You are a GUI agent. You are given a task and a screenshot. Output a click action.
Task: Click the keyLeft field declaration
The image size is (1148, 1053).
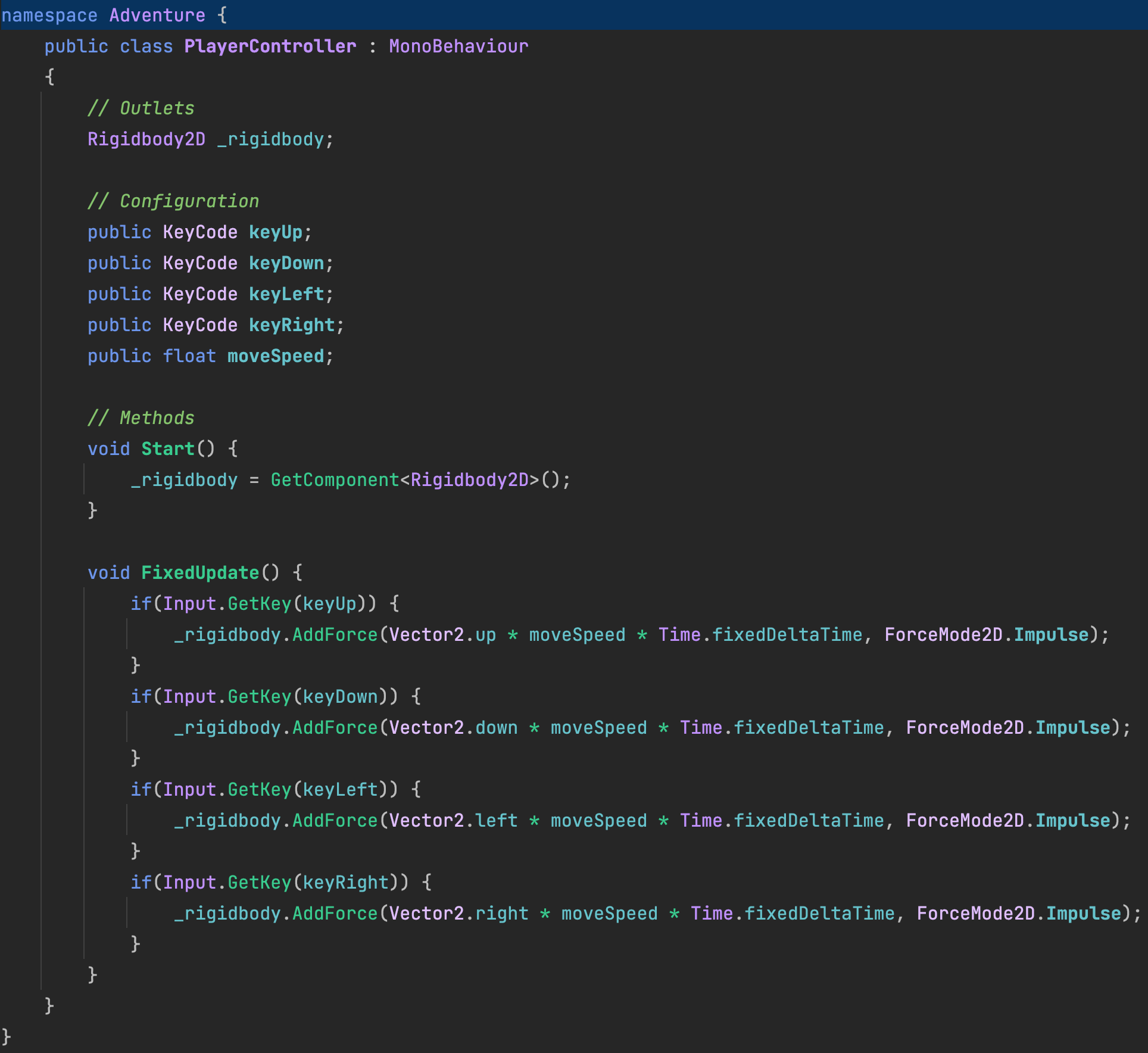point(286,294)
